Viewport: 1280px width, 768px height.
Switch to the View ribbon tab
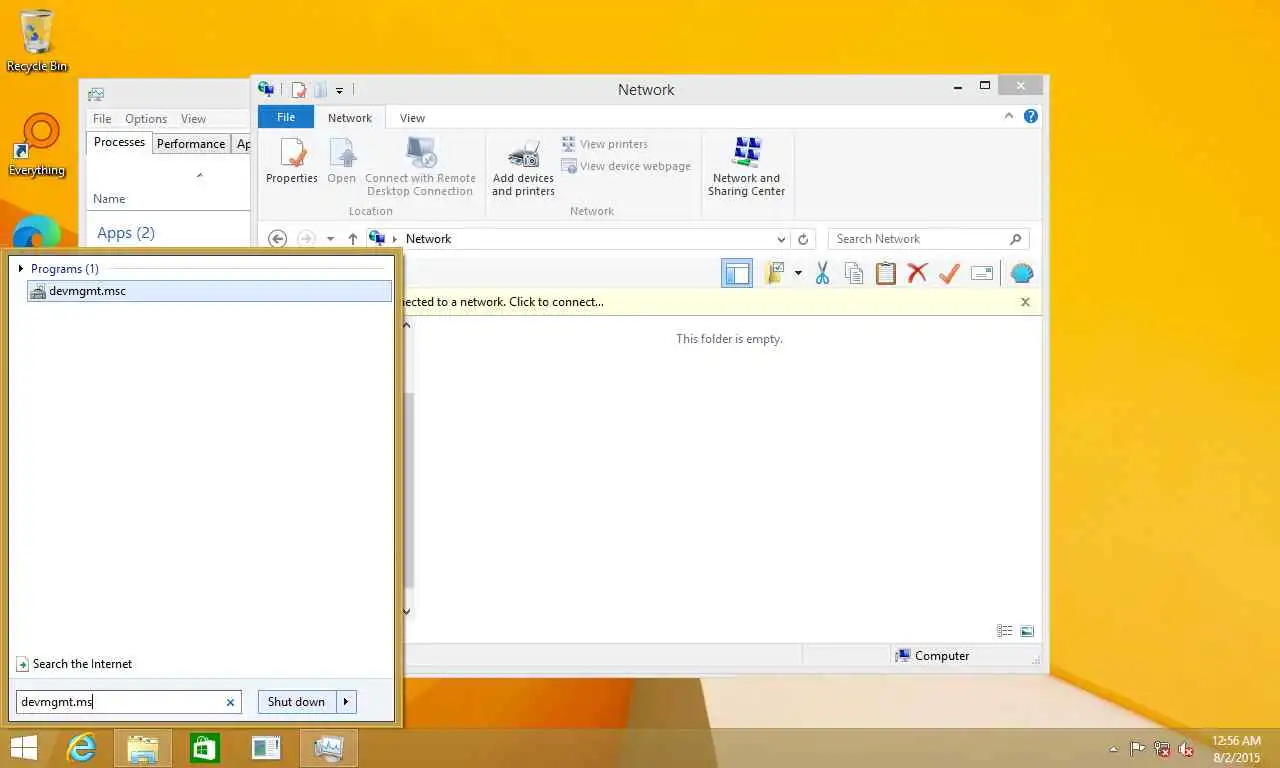[x=412, y=117]
